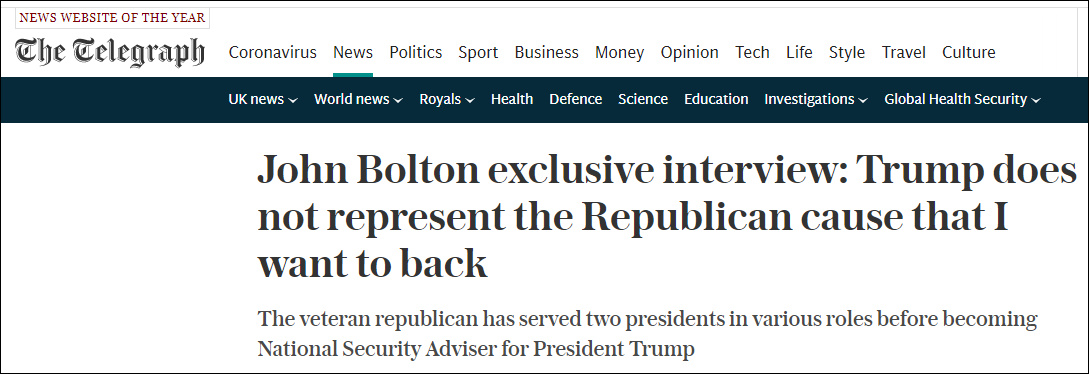Open the Coronavirus section
Viewport: 1089px width, 374px height.
pos(273,52)
